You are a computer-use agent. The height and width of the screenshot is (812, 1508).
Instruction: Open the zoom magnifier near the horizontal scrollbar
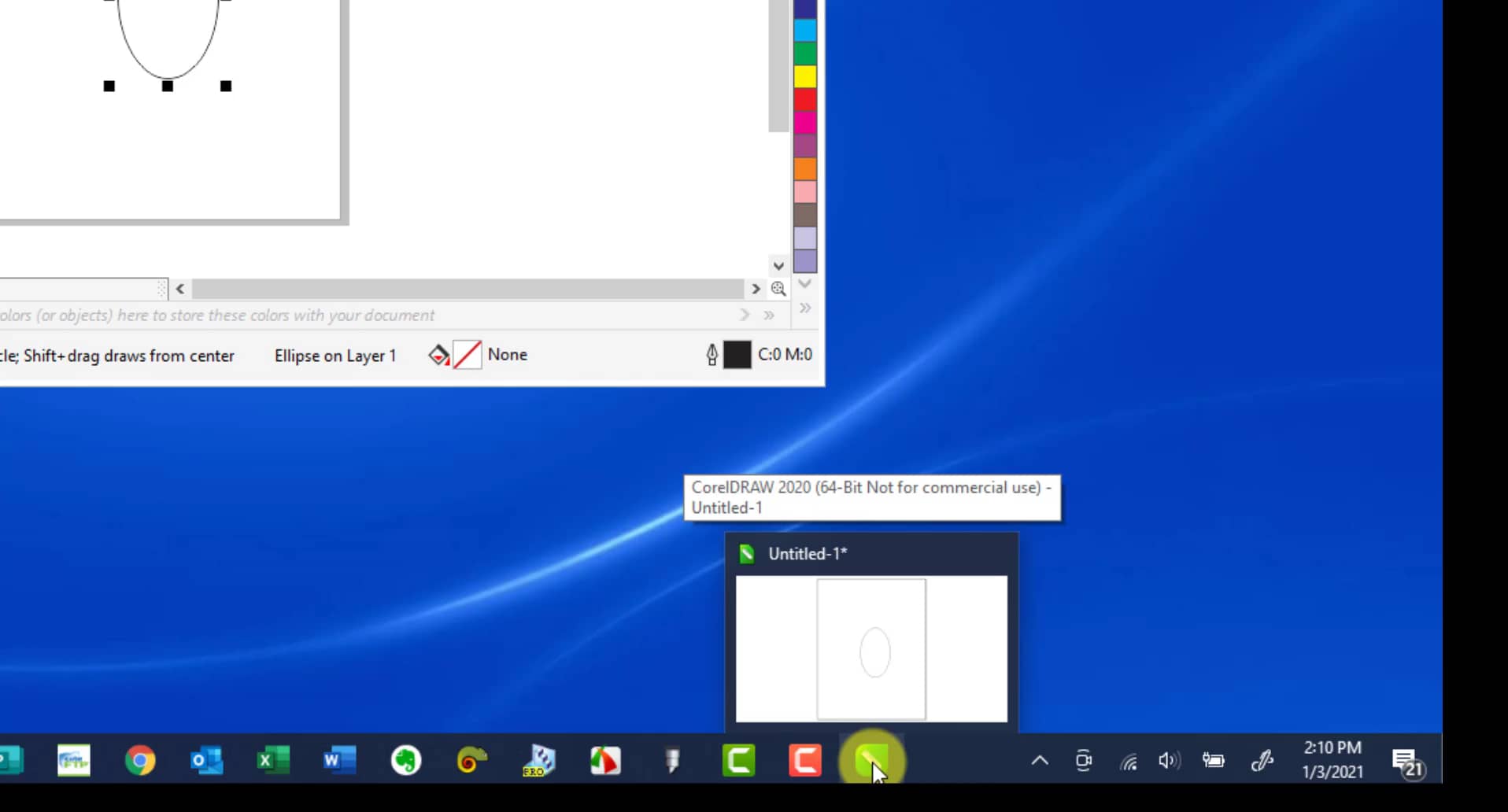point(778,289)
